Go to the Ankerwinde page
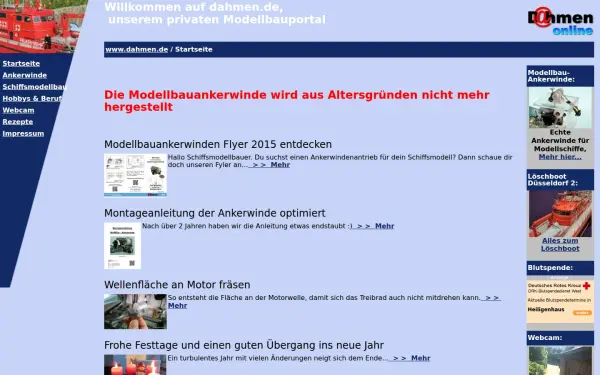Screen dimensions: 600x375 (x=24, y=75)
